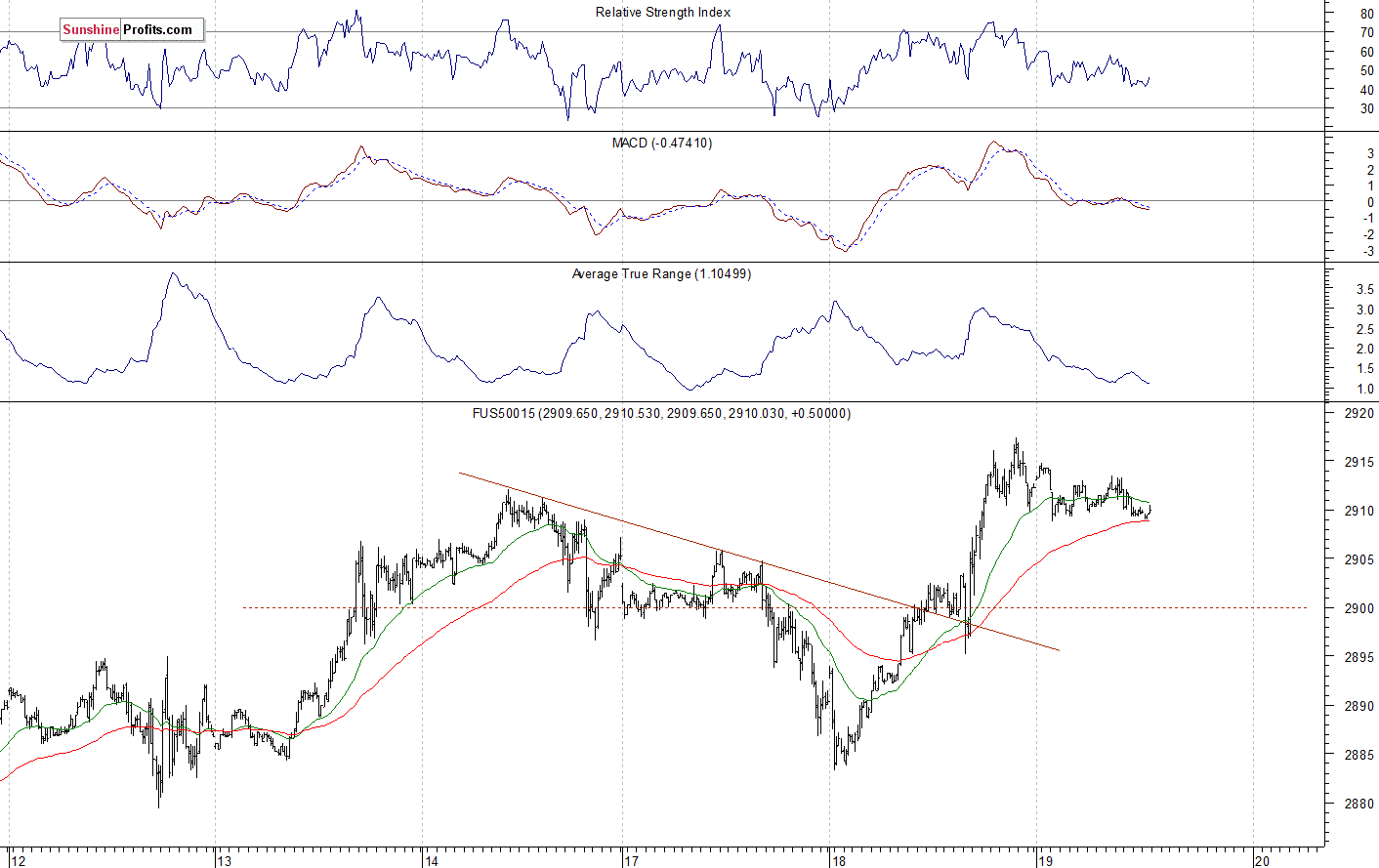Click the MACD (-0.47410) label
The height and width of the screenshot is (868, 1379).
click(662, 144)
